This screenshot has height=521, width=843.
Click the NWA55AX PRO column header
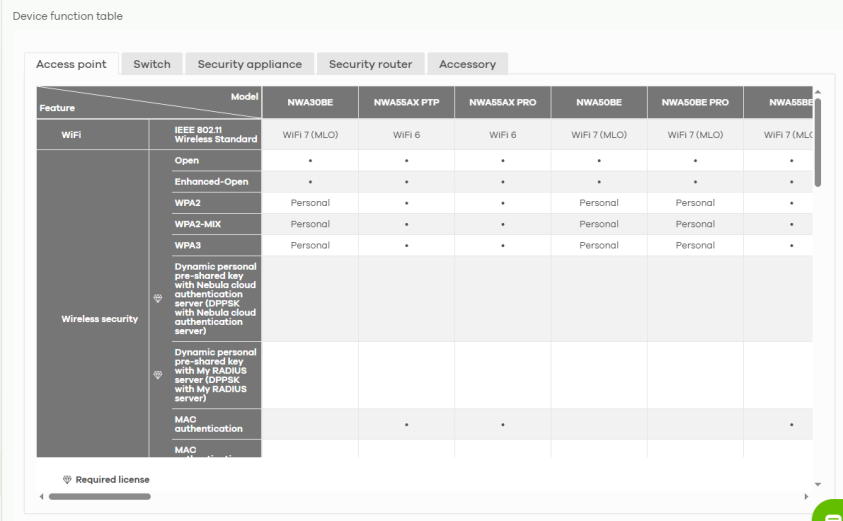click(503, 102)
